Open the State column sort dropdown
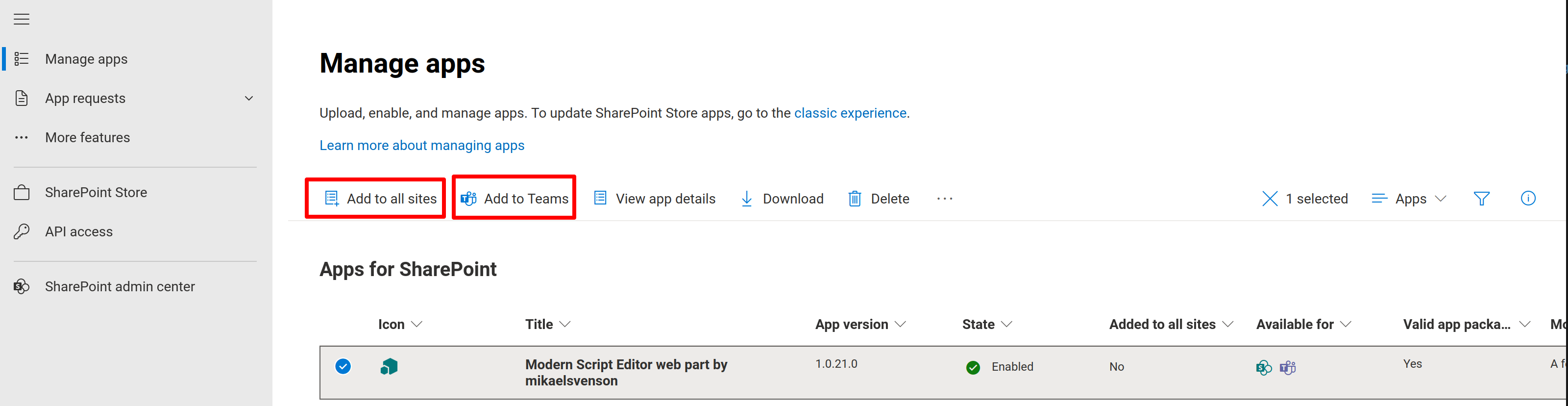 [x=1007, y=324]
